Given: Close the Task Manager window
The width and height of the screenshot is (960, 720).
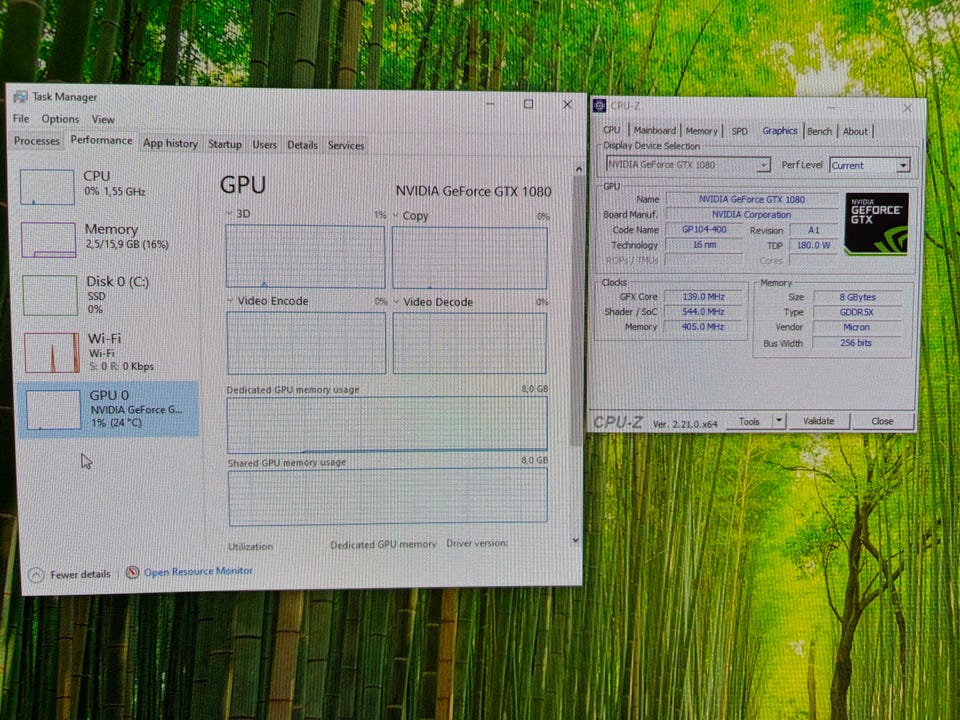Looking at the screenshot, I should [567, 105].
